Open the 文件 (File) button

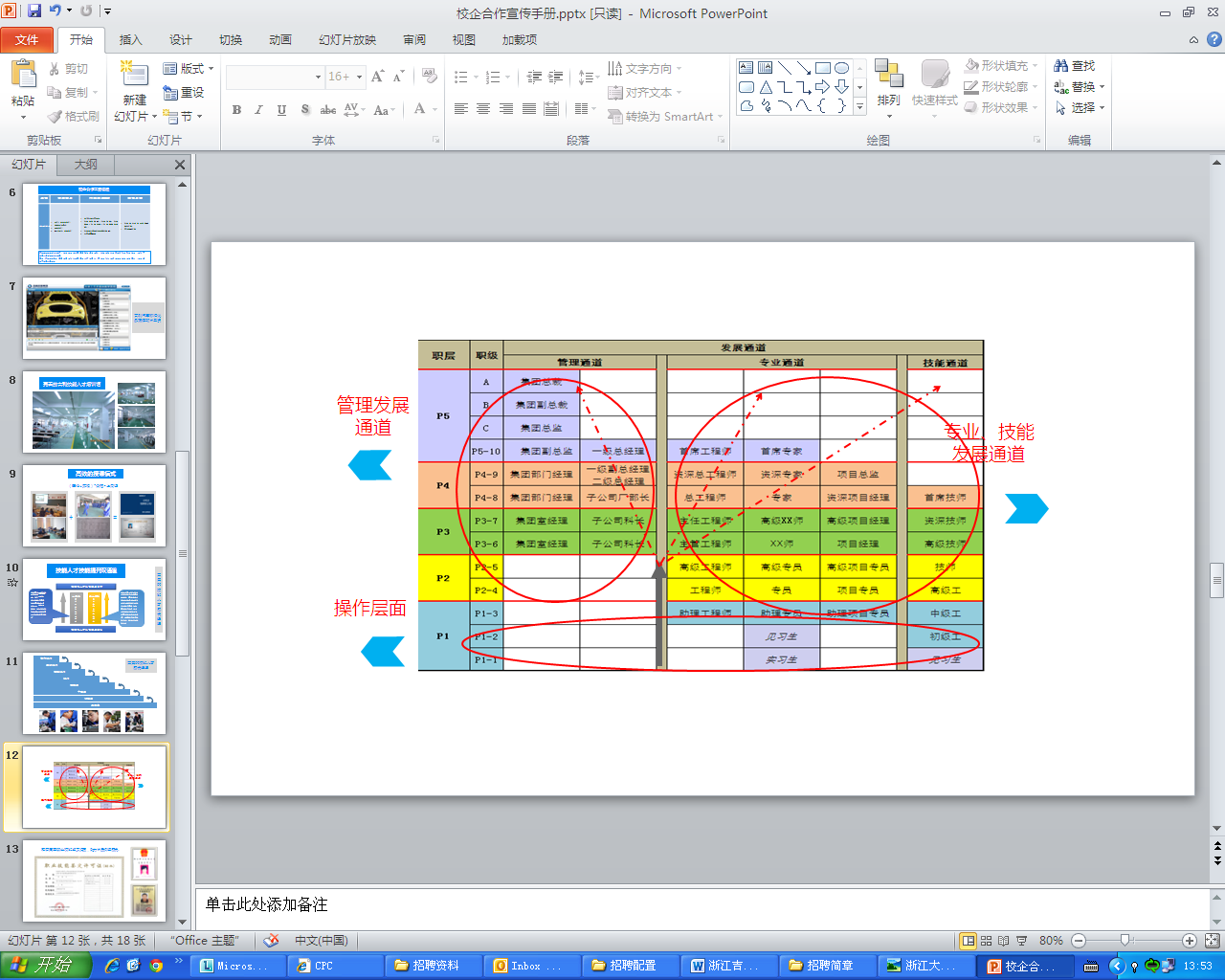pos(27,39)
